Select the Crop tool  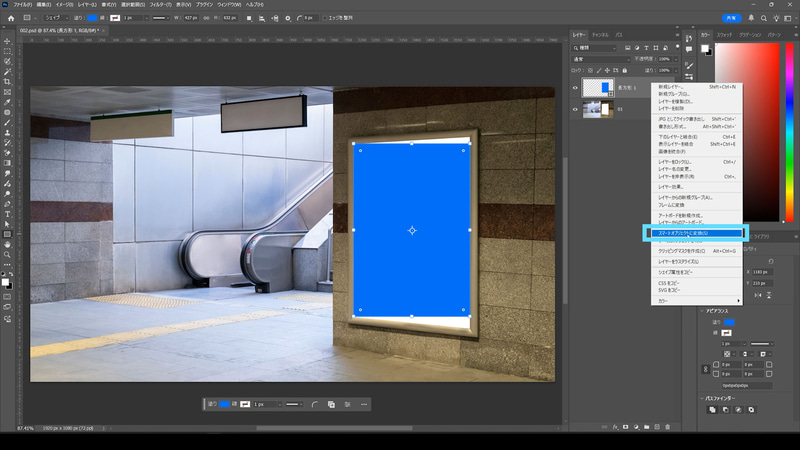7,82
